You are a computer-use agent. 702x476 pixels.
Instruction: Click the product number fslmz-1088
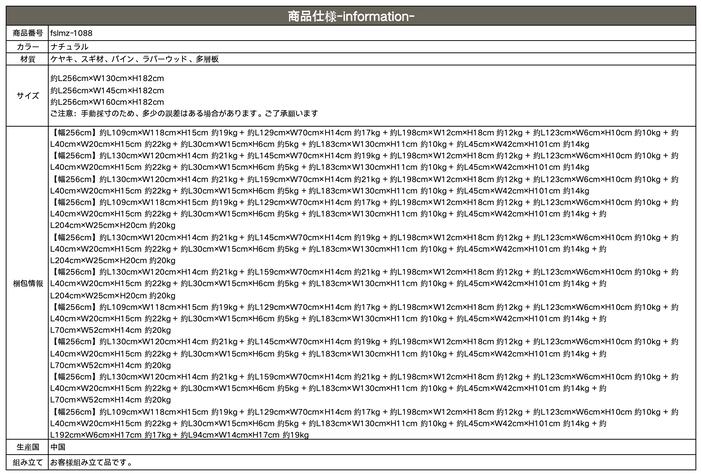click(x=68, y=35)
